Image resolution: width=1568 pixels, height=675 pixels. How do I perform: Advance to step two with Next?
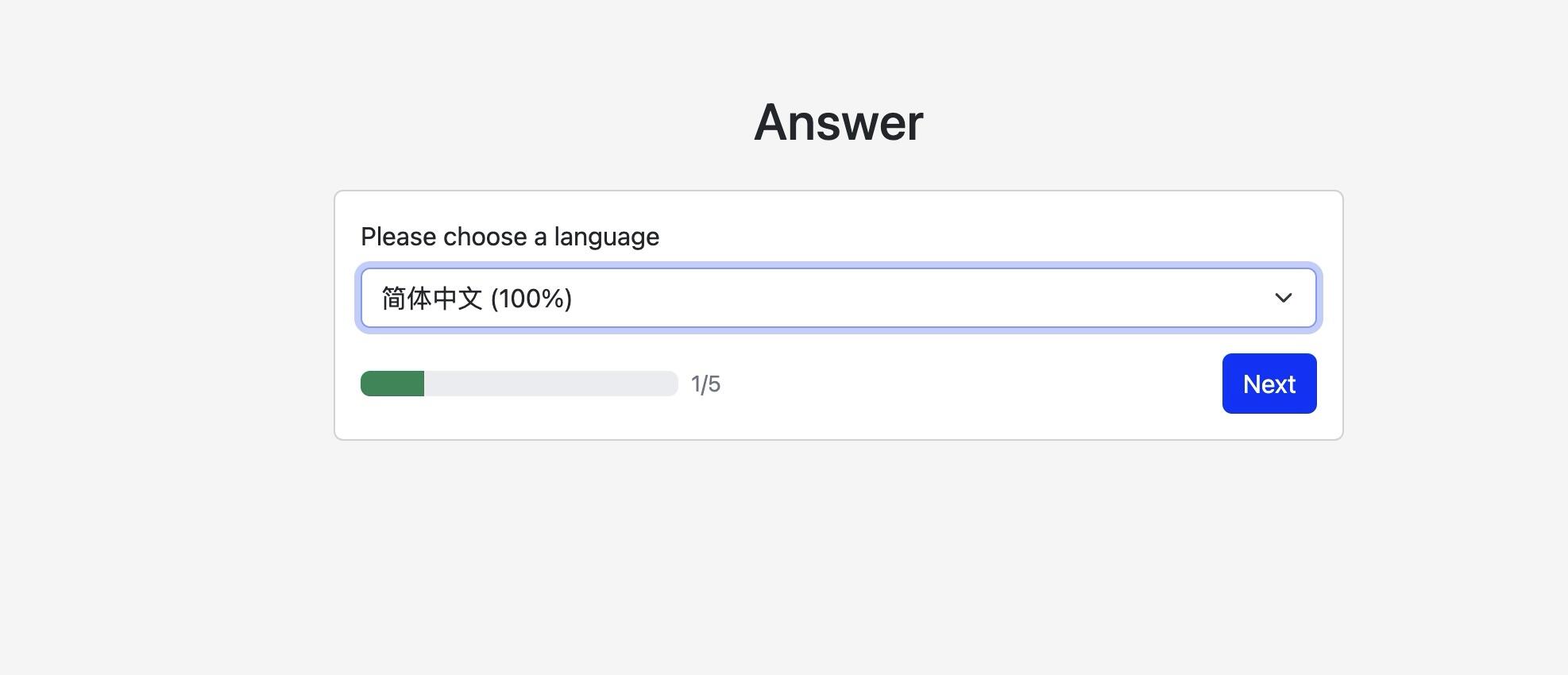1269,384
